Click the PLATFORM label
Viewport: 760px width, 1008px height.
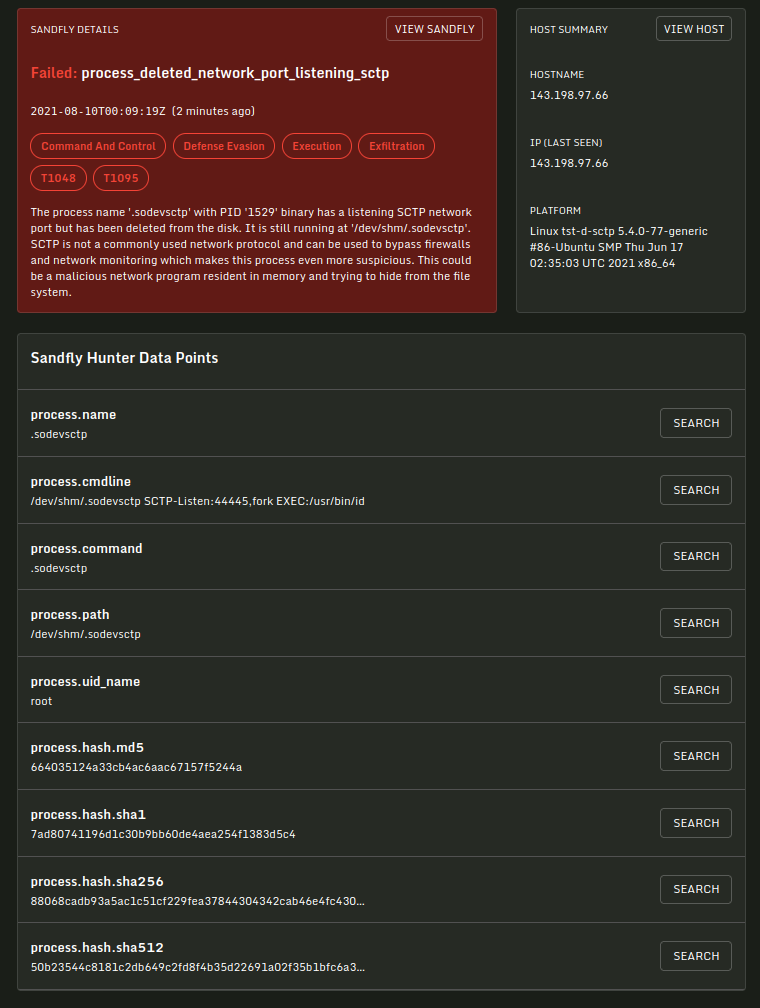coord(555,211)
